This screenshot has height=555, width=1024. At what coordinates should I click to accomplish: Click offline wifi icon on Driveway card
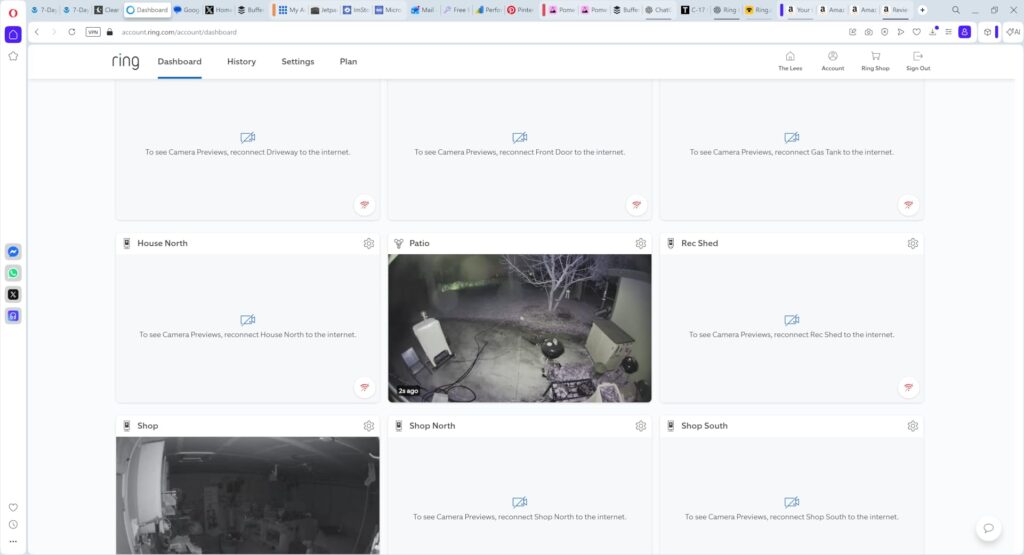pos(364,204)
